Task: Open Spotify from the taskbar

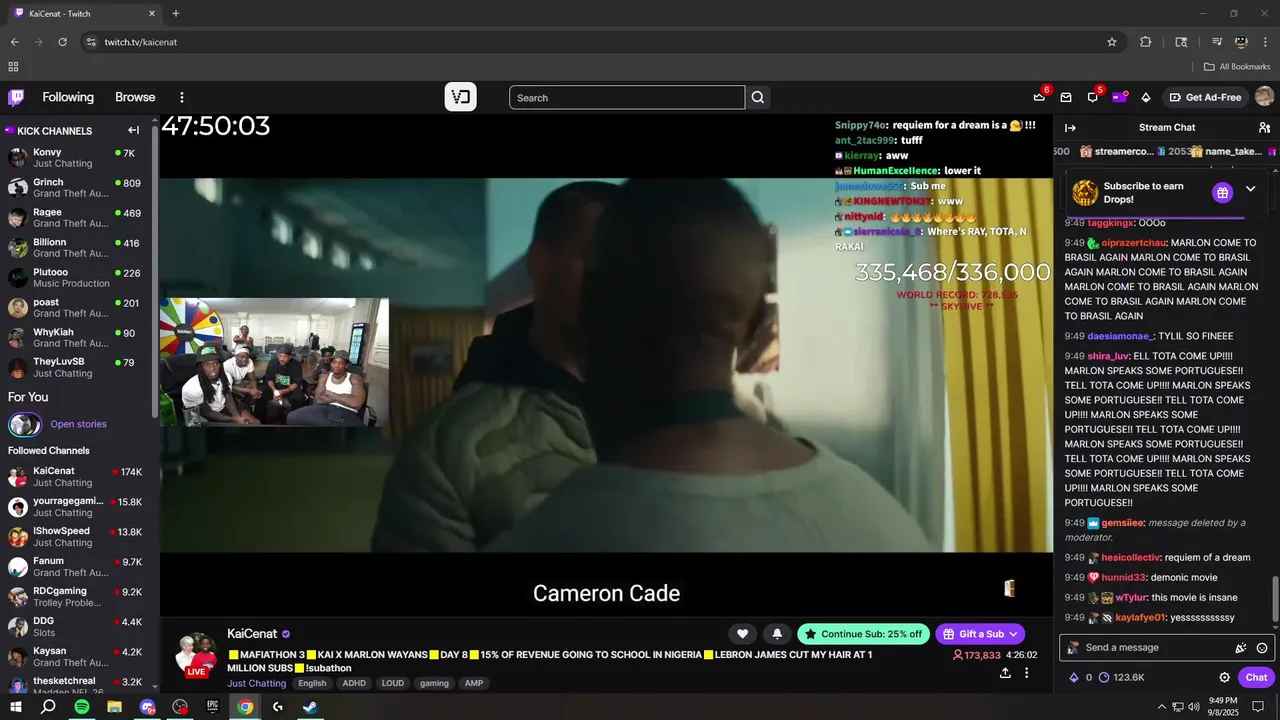Action: coord(82,707)
